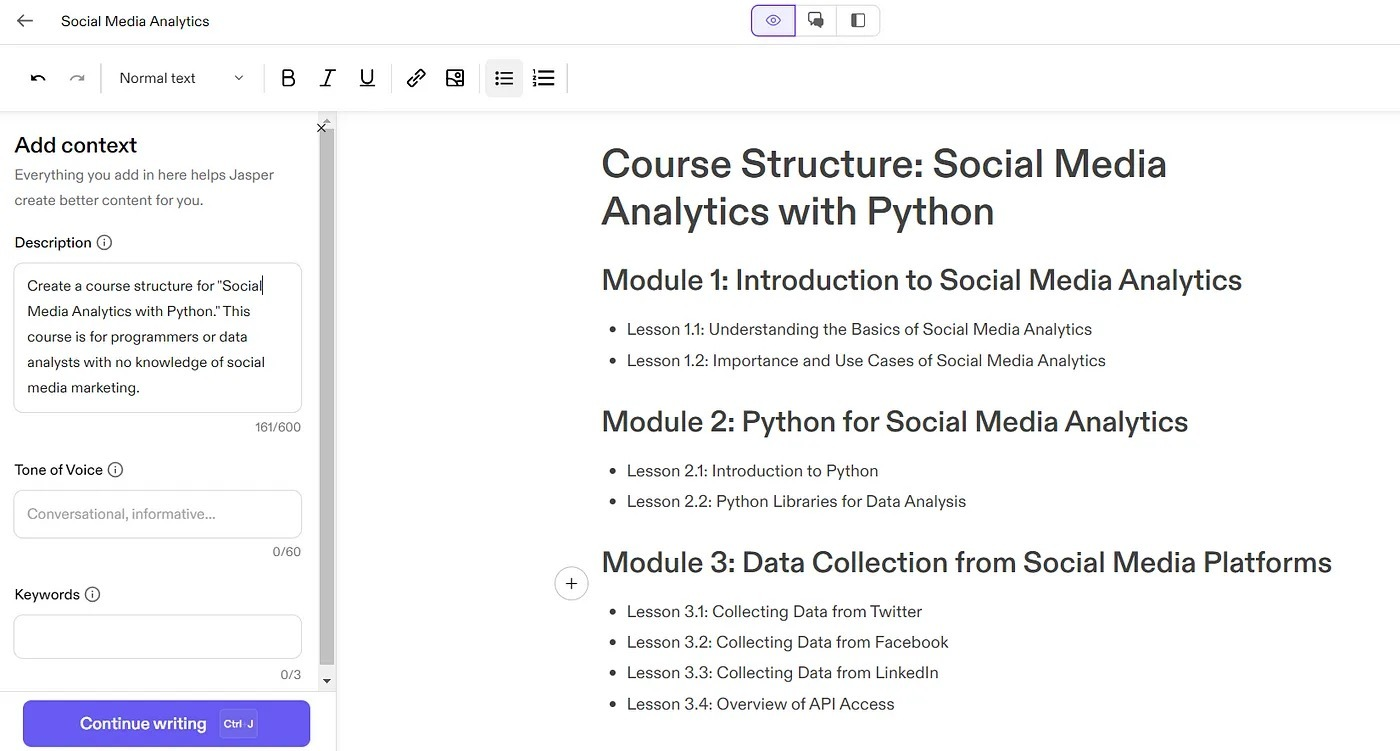The image size is (1400, 751).
Task: Click the back arrow icon
Action: coord(25,21)
